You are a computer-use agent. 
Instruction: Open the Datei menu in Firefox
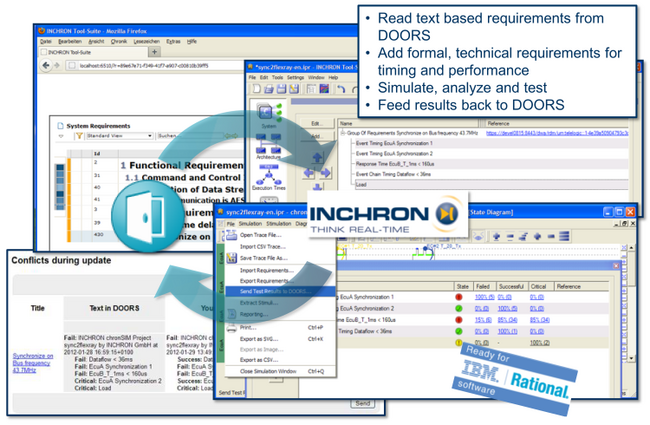pos(46,41)
